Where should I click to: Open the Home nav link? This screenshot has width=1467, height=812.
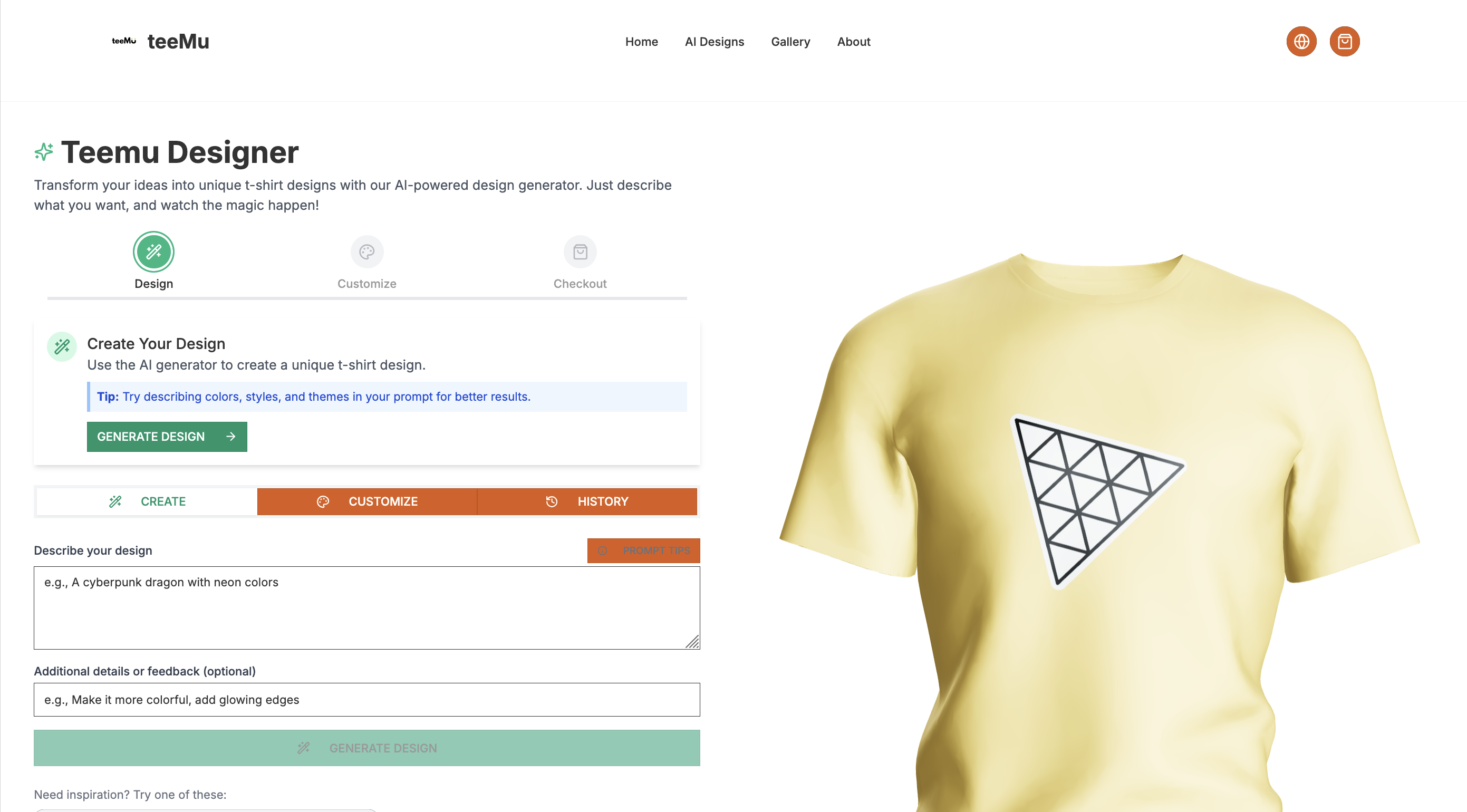click(x=641, y=42)
